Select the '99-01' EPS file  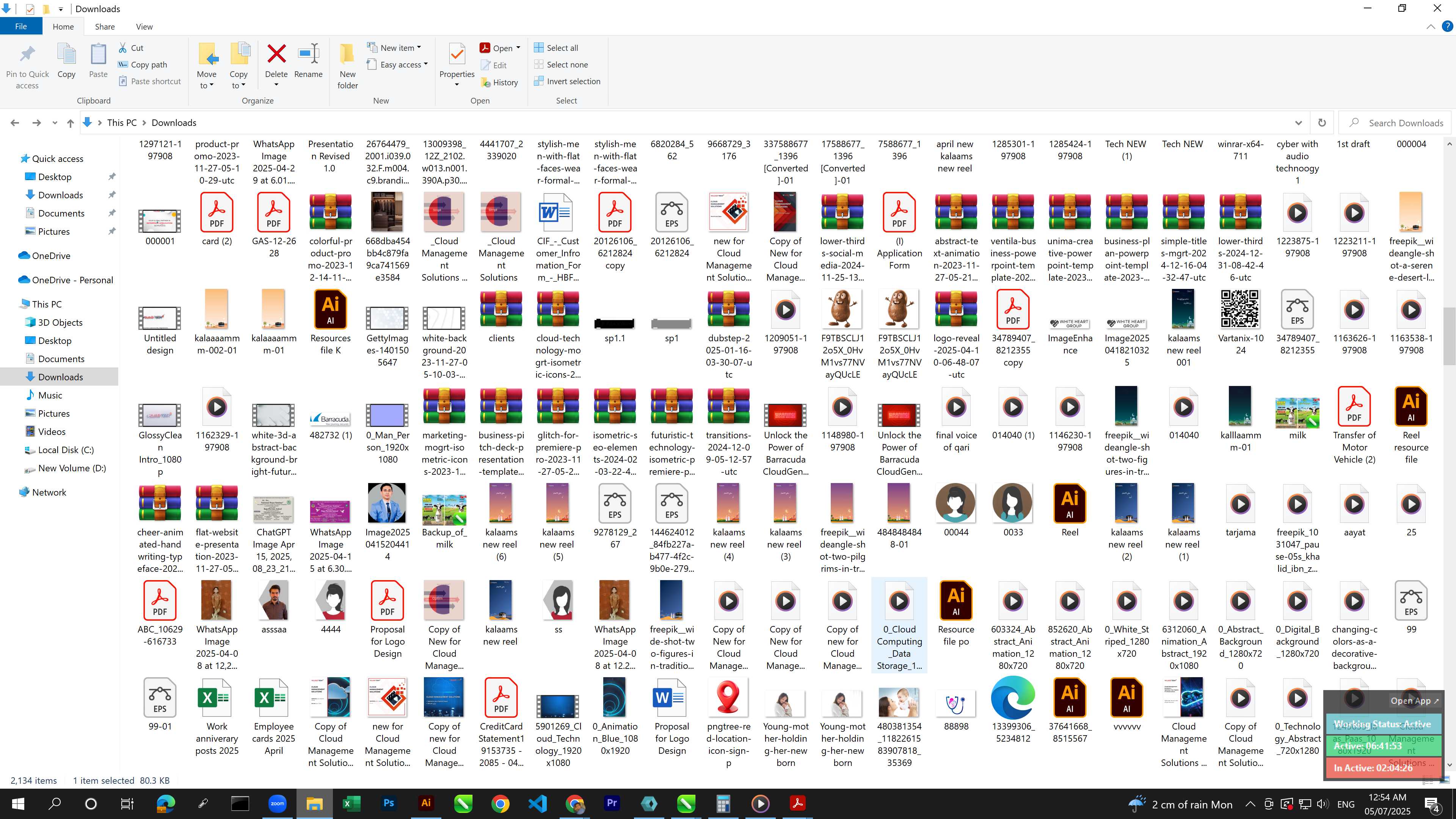tap(160, 704)
